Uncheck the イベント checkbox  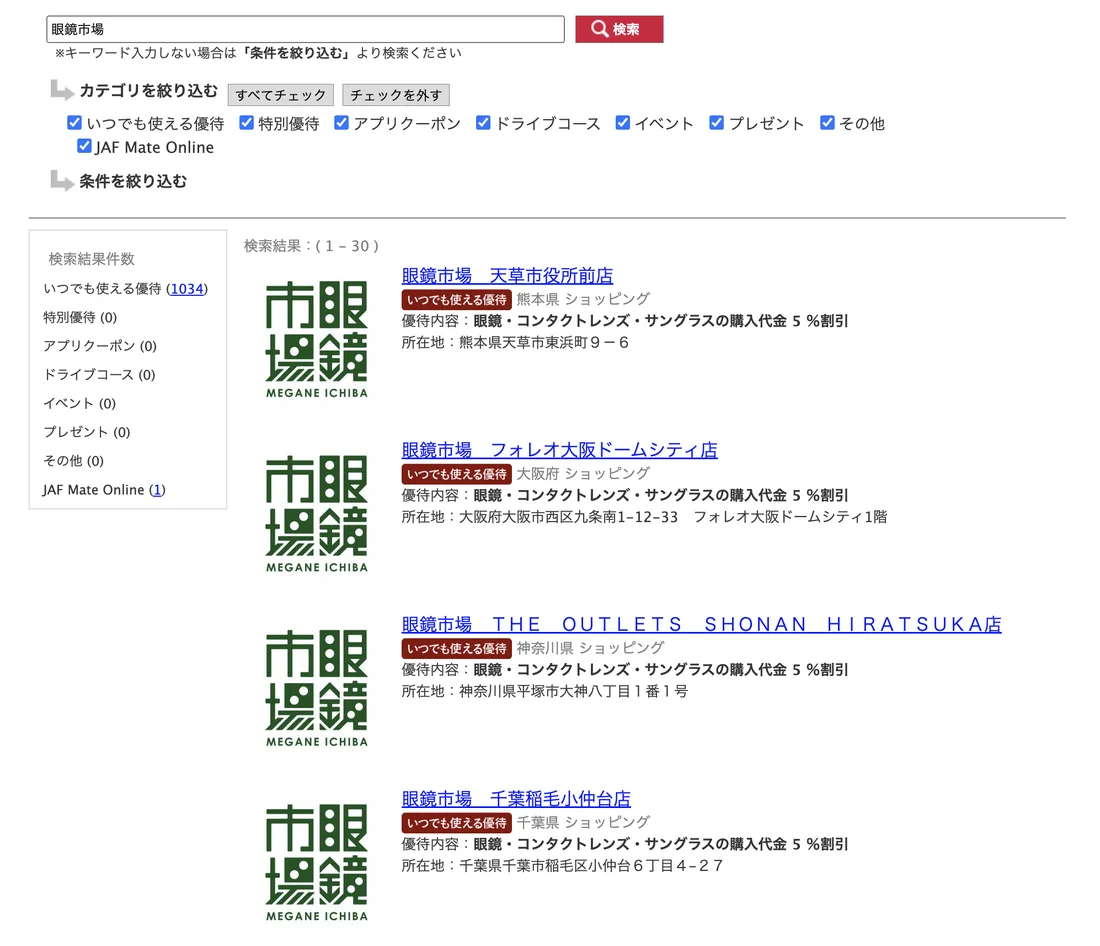point(622,123)
